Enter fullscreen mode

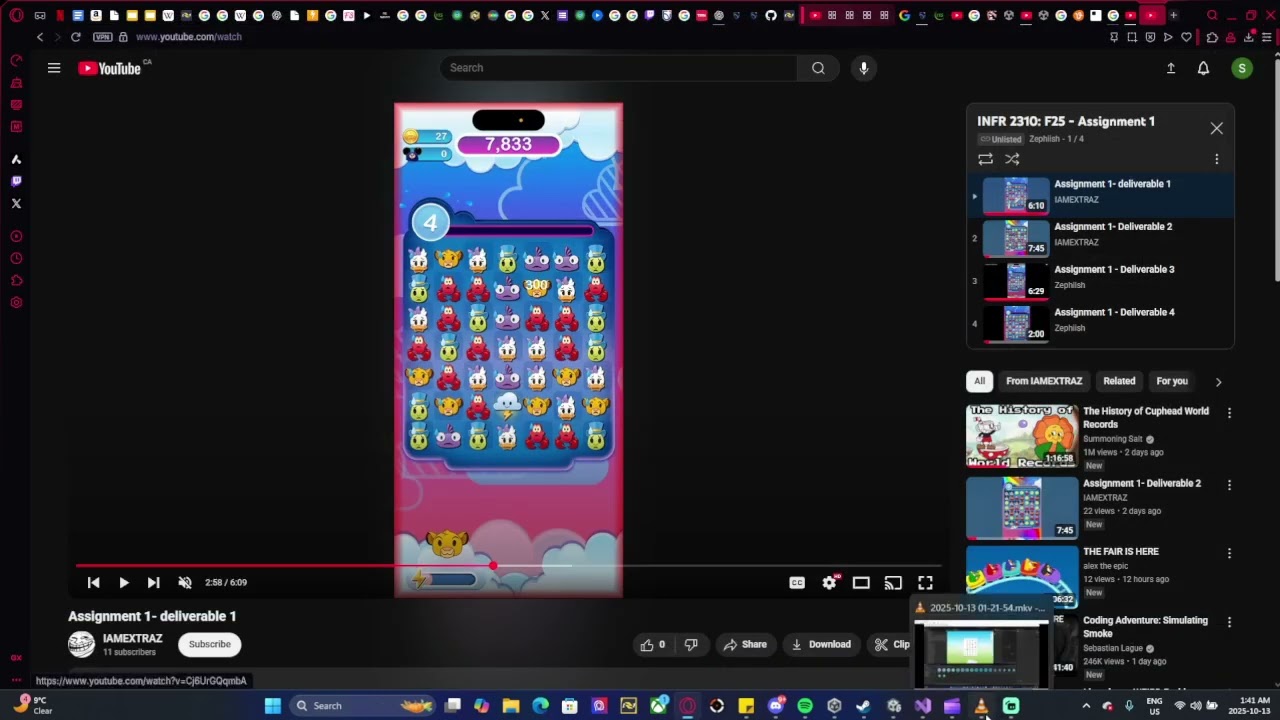coord(925,582)
